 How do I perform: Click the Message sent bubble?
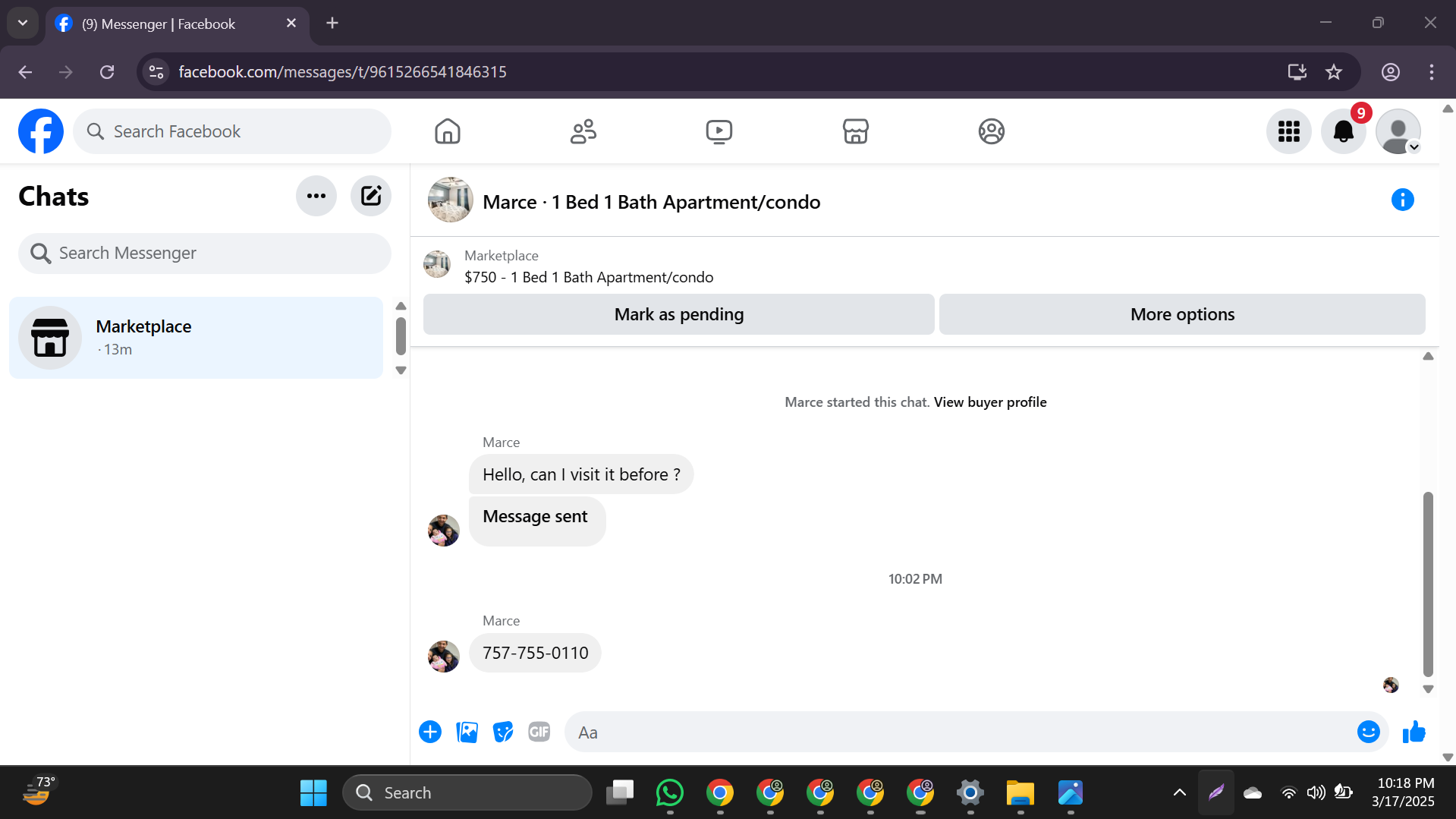536,521
